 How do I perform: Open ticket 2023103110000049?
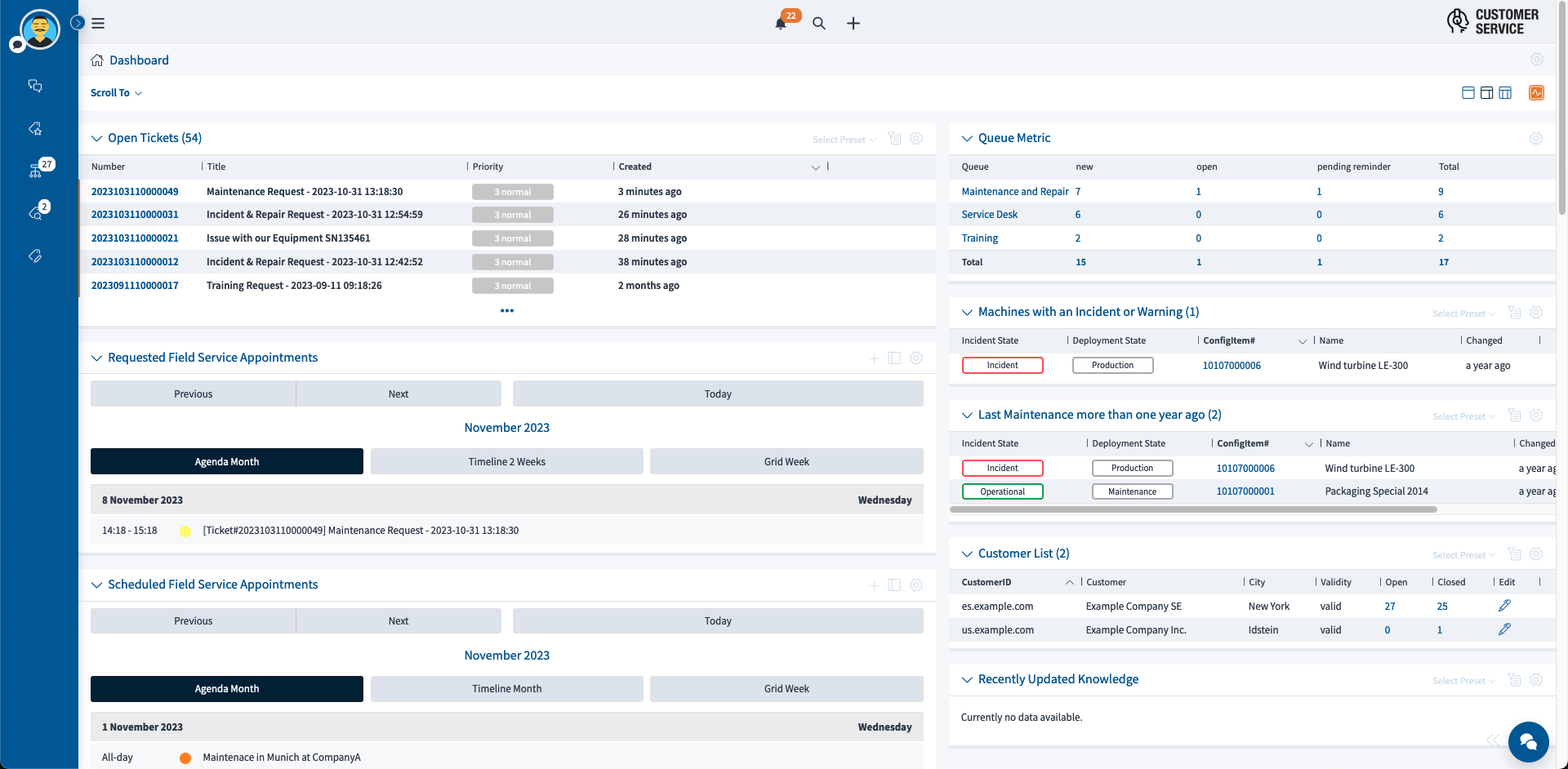(135, 192)
